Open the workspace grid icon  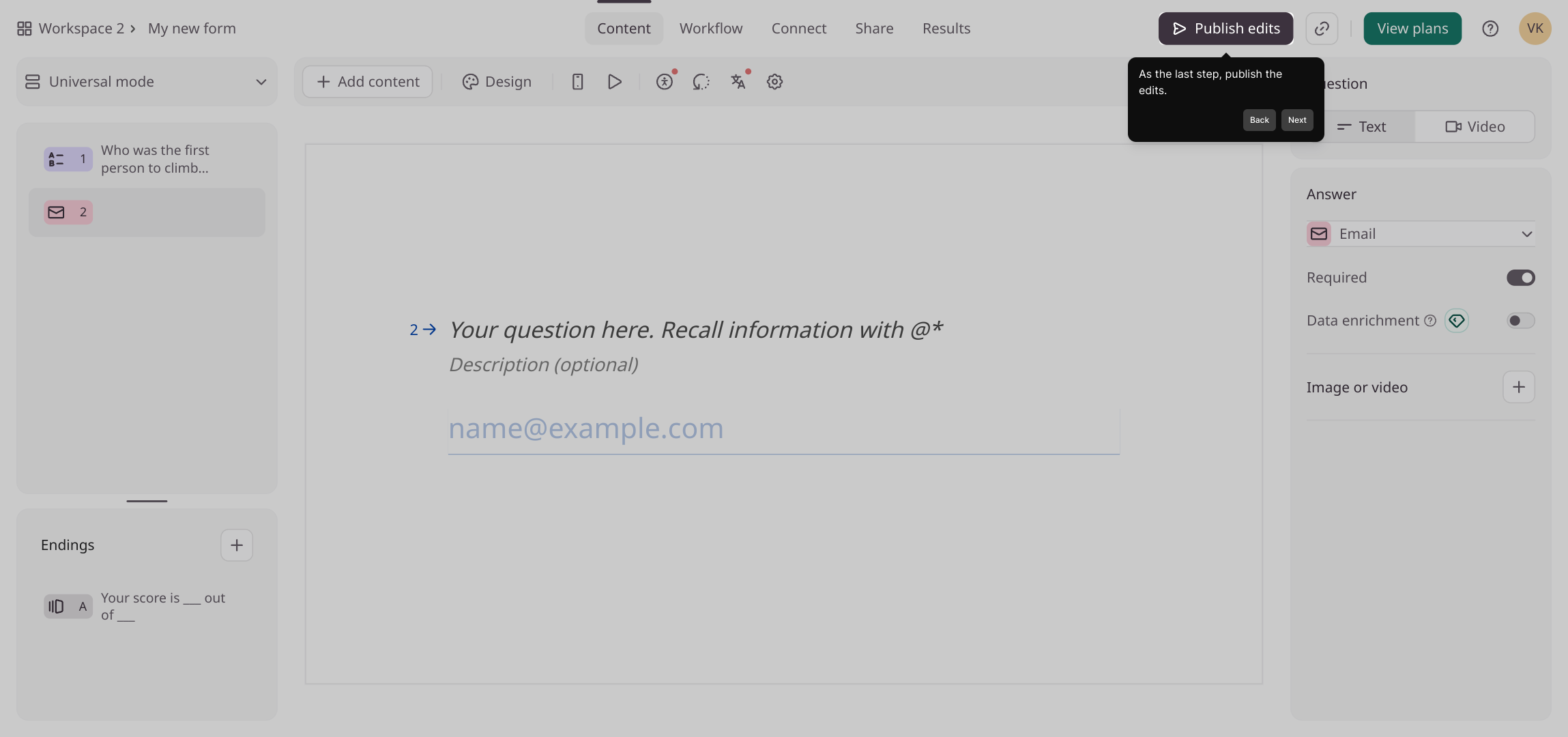click(24, 29)
